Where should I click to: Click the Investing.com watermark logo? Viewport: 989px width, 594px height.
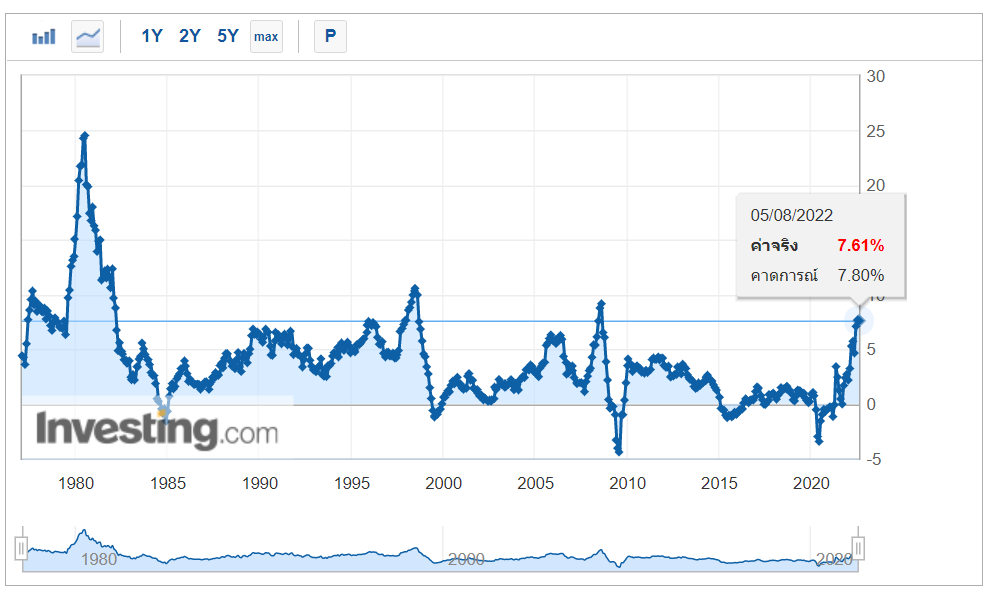(157, 430)
